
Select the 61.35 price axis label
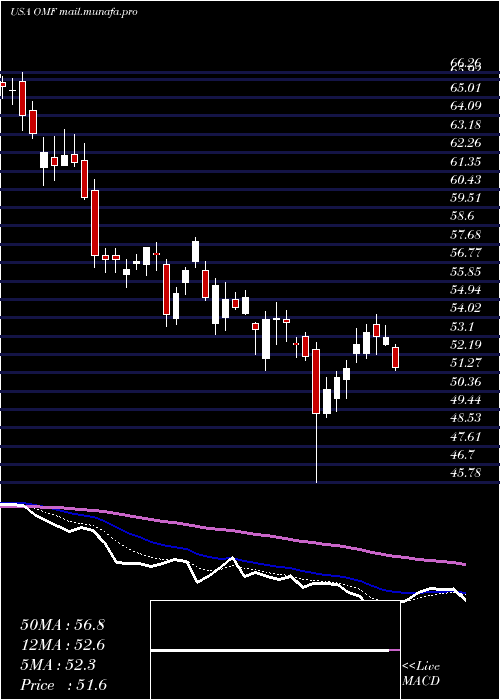pos(466,161)
